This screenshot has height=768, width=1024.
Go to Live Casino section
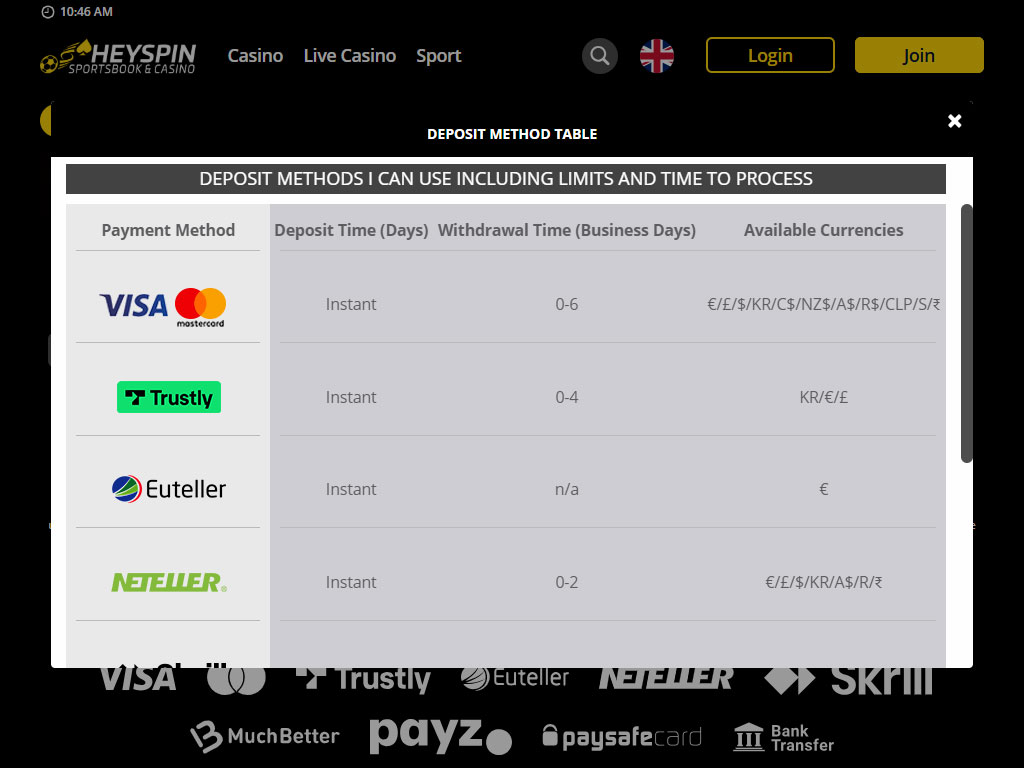tap(350, 56)
